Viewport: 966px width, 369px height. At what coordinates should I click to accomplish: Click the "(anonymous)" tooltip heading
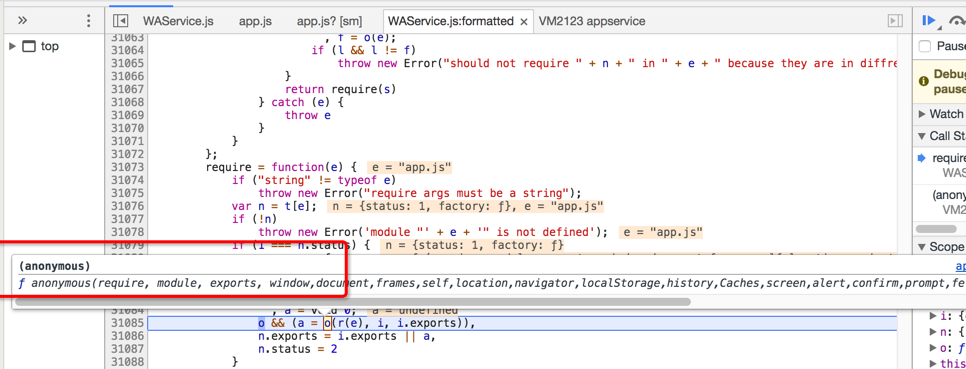tap(55, 267)
